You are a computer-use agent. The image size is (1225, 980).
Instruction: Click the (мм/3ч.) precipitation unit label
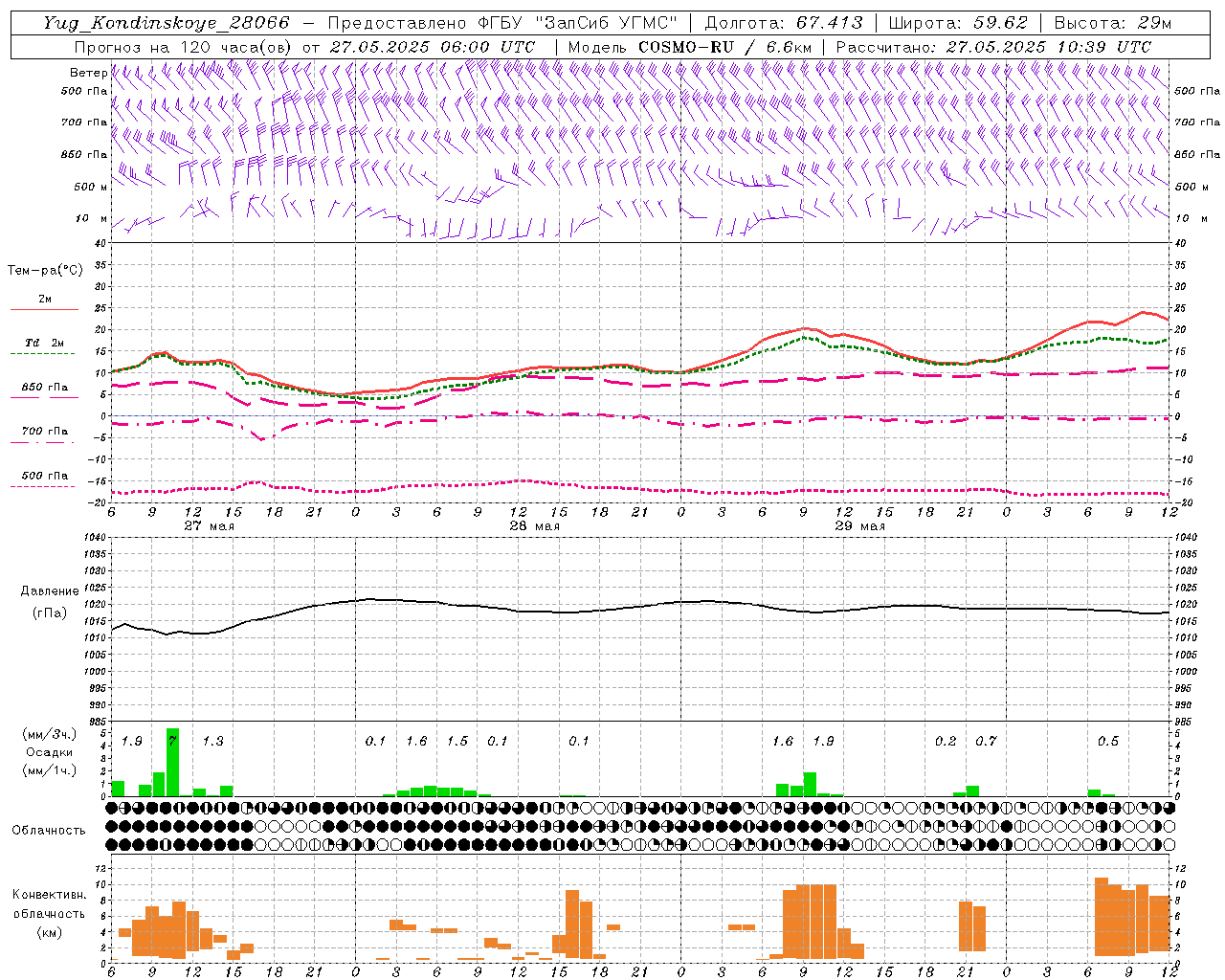coord(49,734)
